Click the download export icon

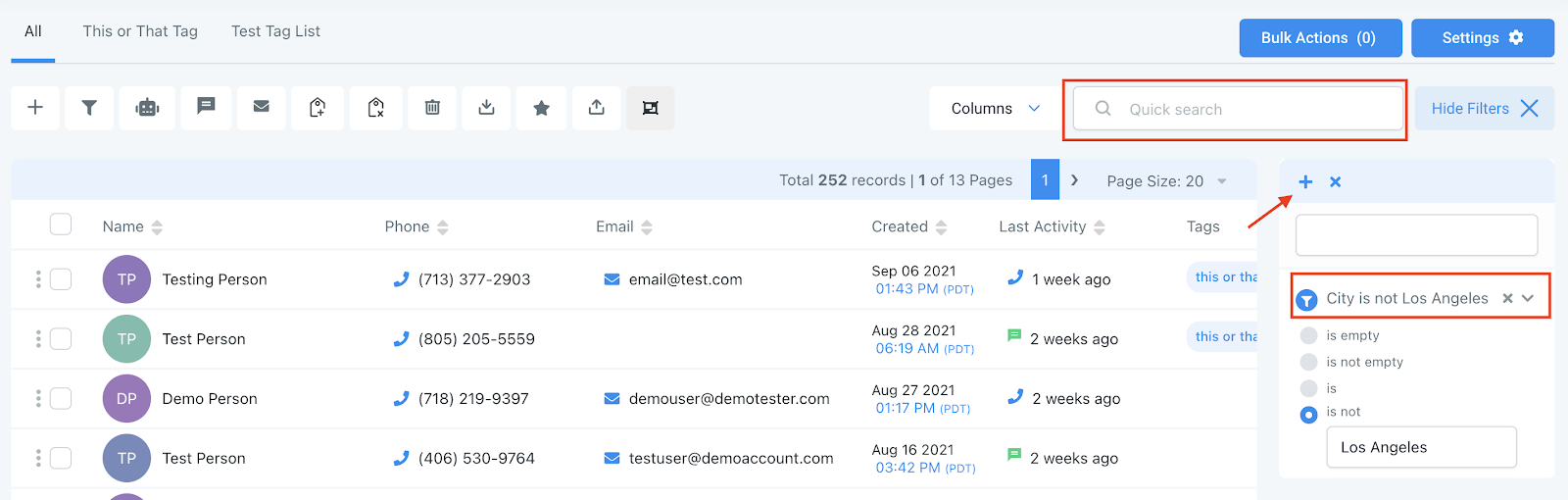(x=486, y=108)
